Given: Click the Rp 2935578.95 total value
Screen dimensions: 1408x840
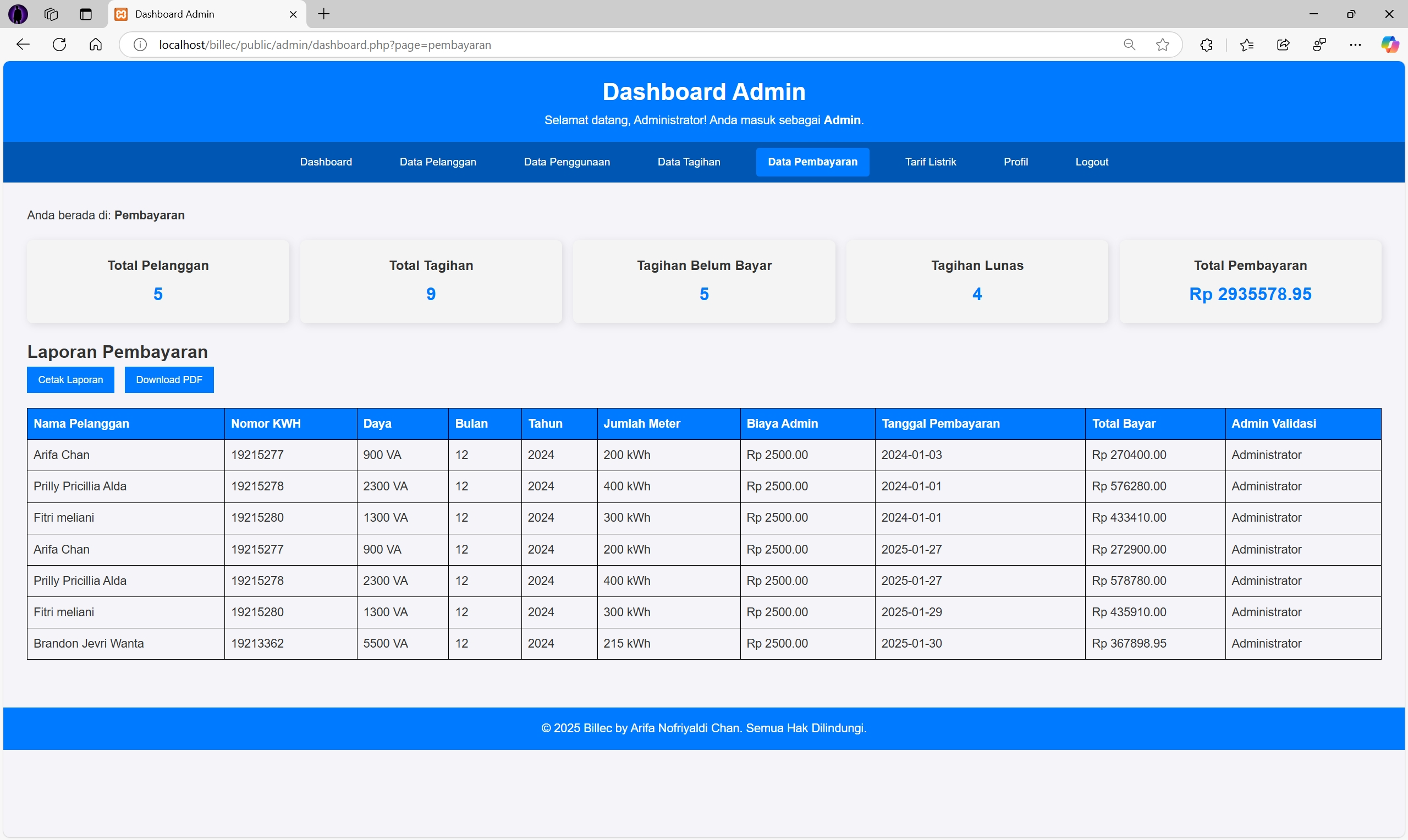Looking at the screenshot, I should click(x=1250, y=294).
